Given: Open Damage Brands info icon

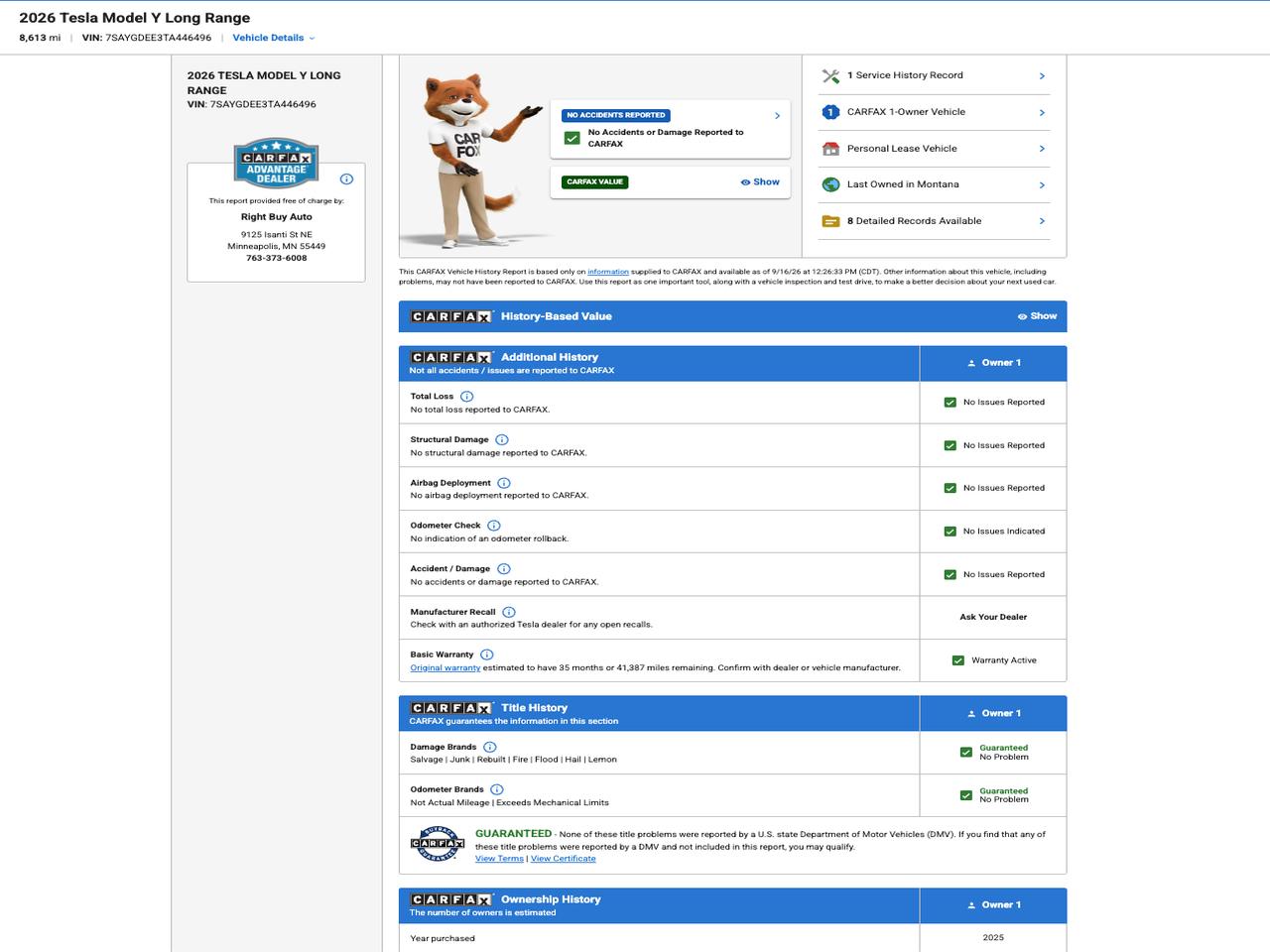Looking at the screenshot, I should pyautogui.click(x=490, y=748).
